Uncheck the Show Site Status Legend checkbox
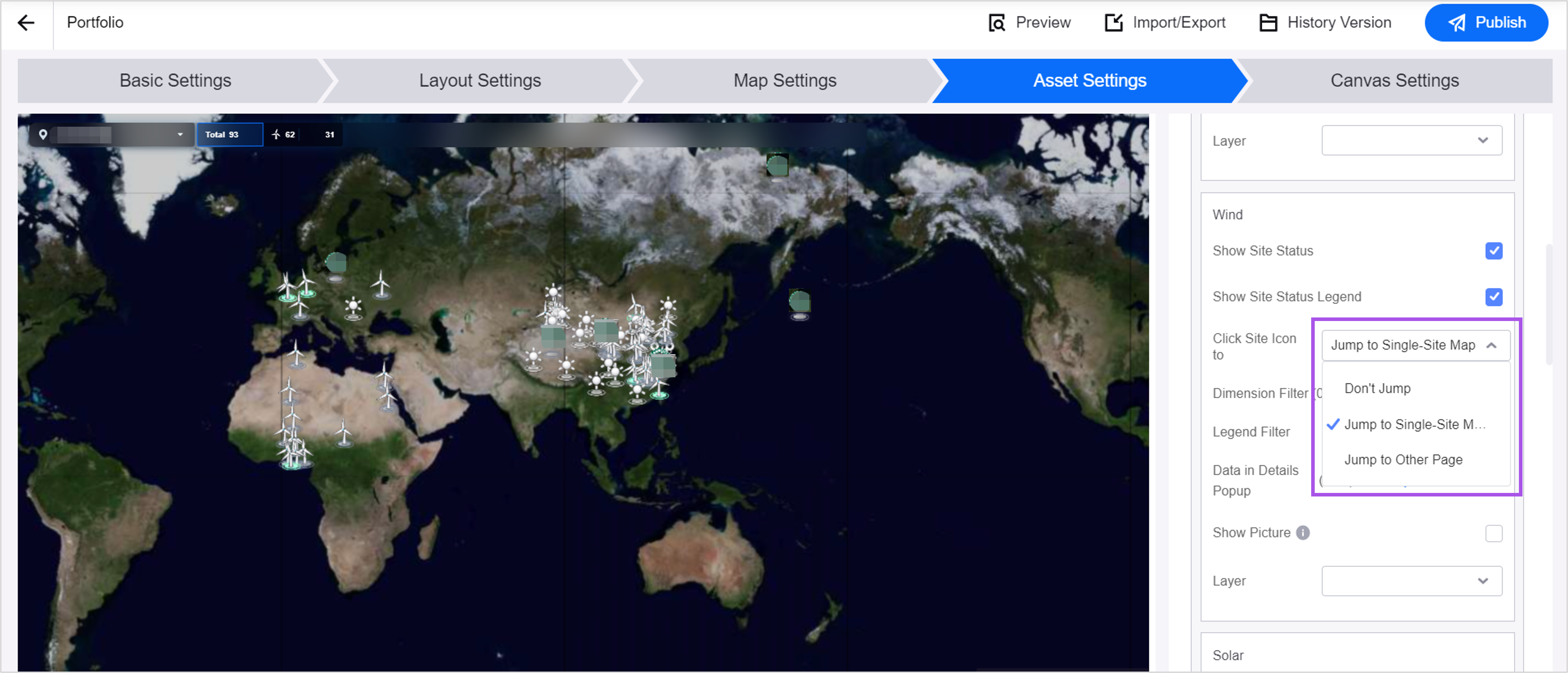The width and height of the screenshot is (1568, 673). (x=1493, y=296)
